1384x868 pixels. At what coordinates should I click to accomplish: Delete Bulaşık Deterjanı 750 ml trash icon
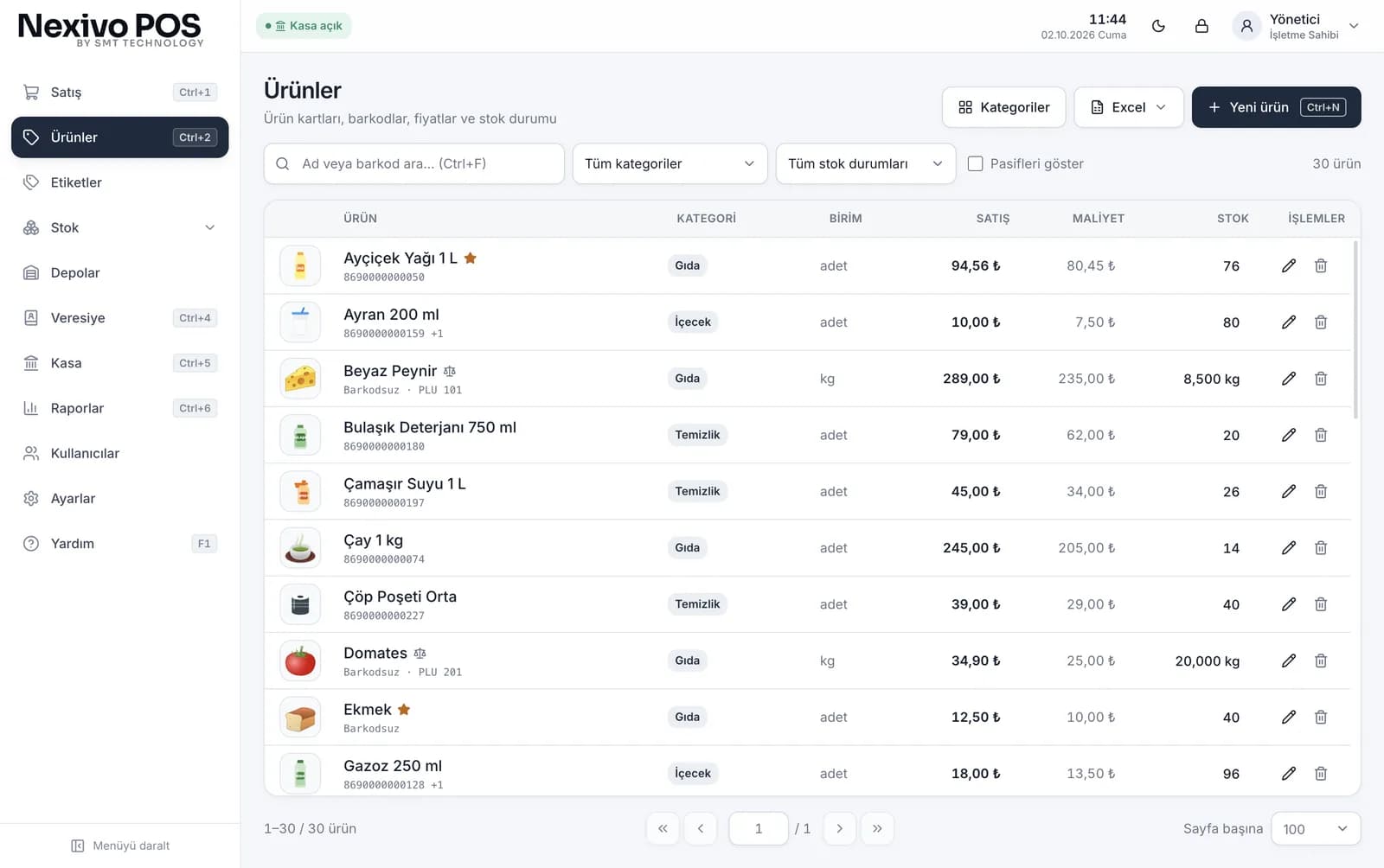pyautogui.click(x=1321, y=435)
